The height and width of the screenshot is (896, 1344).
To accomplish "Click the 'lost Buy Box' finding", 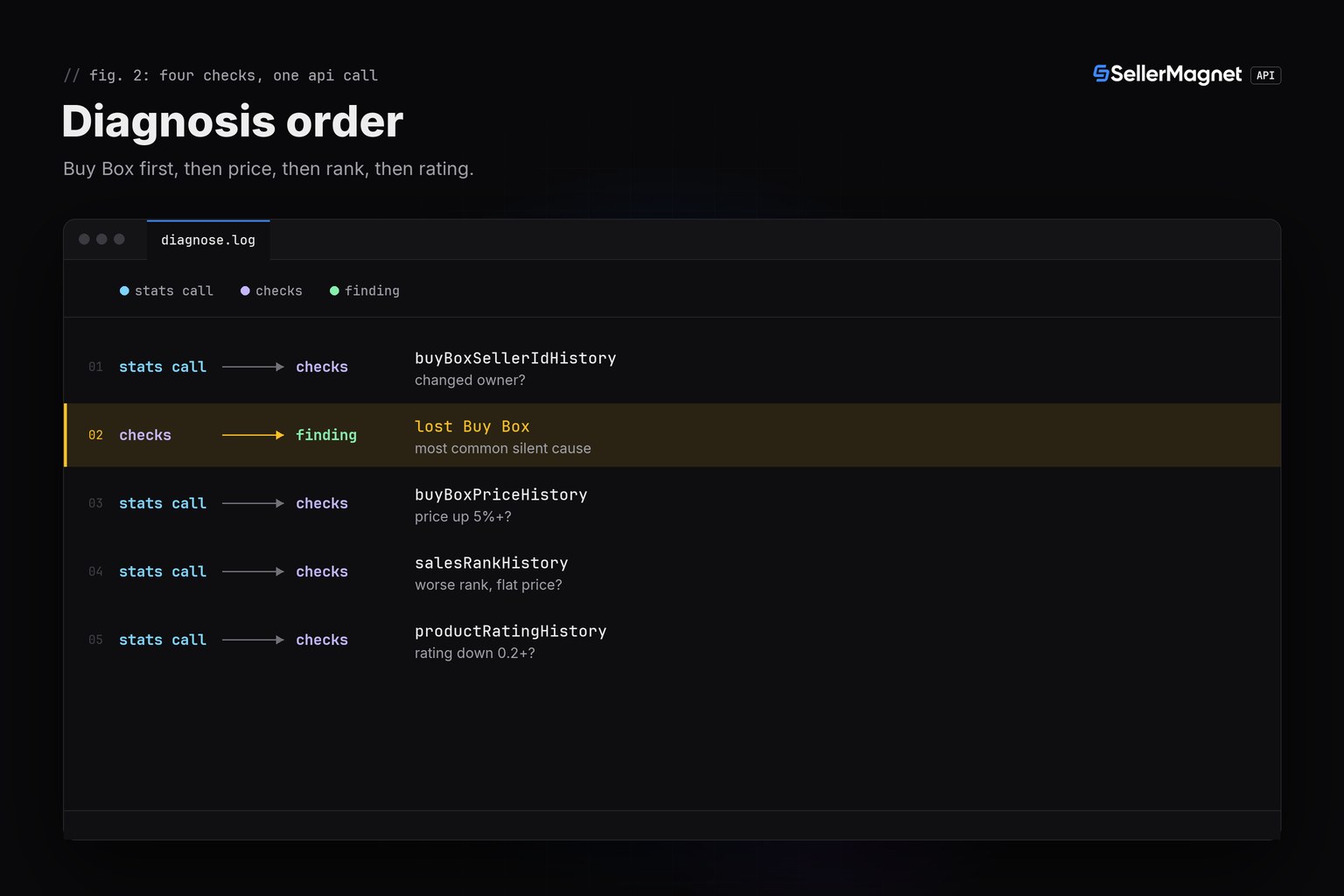I will coord(472,426).
